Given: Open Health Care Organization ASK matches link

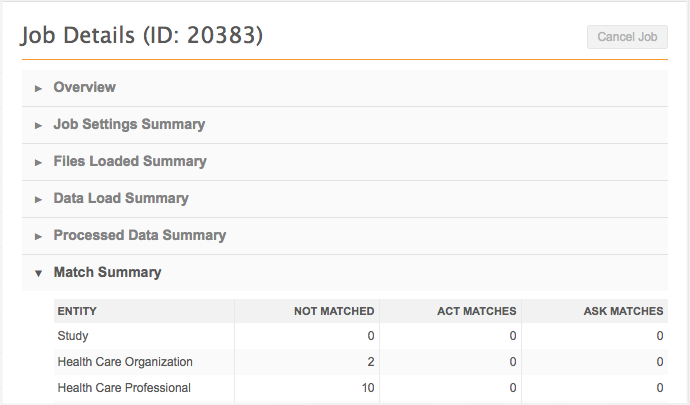Looking at the screenshot, I should [x=660, y=362].
